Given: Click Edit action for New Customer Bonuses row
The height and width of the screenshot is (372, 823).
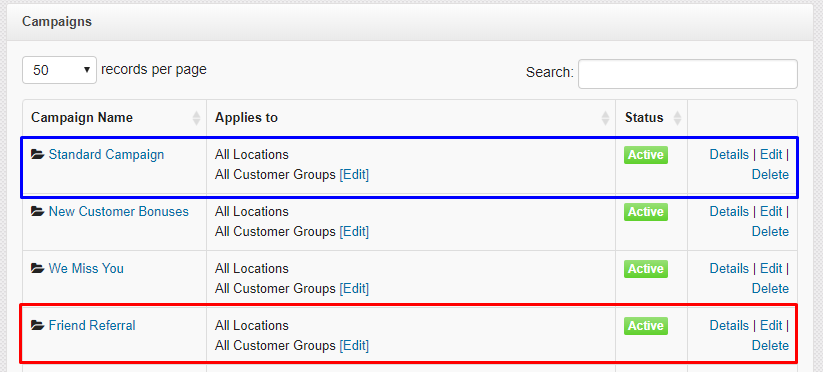Looking at the screenshot, I should tap(771, 211).
